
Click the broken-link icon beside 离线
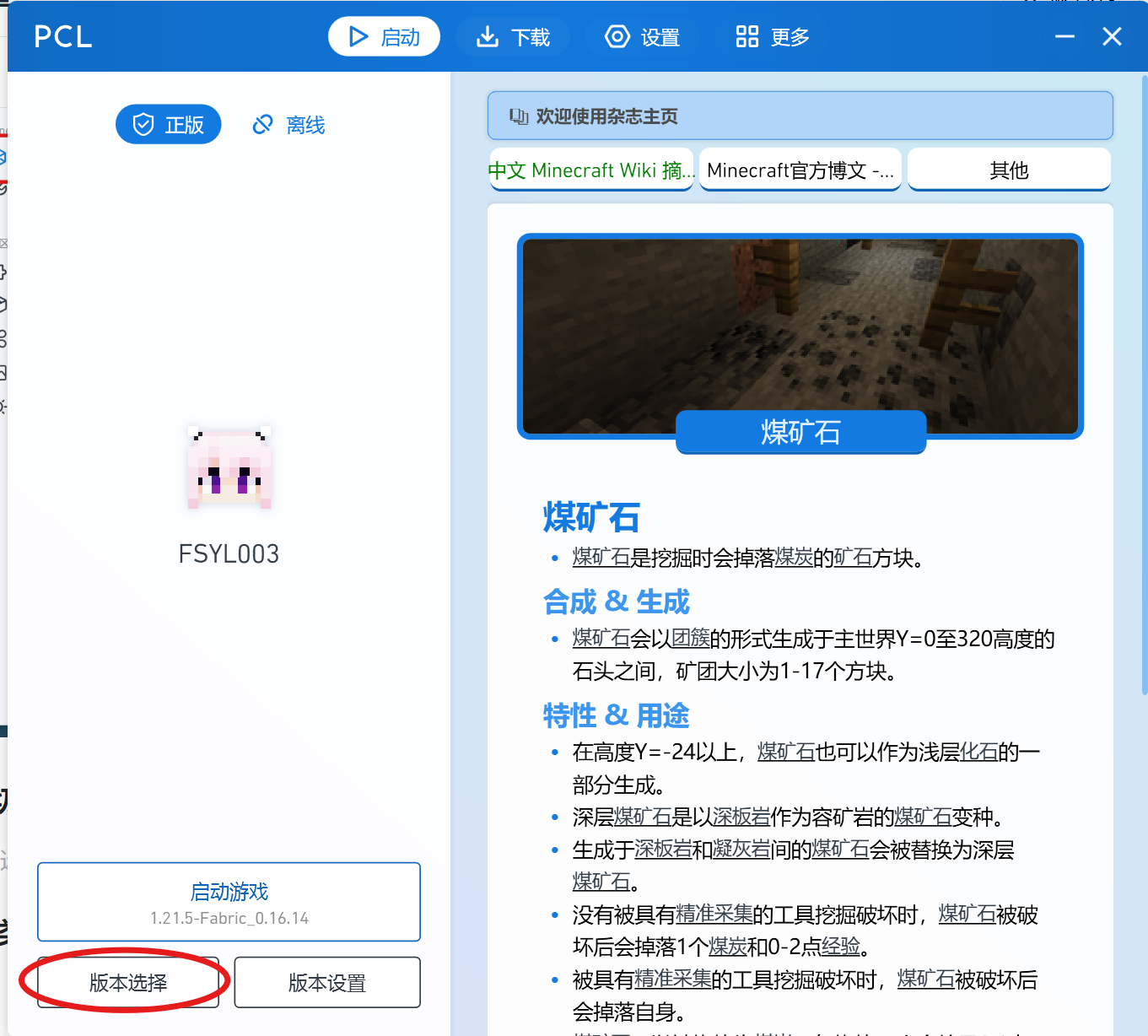[263, 125]
